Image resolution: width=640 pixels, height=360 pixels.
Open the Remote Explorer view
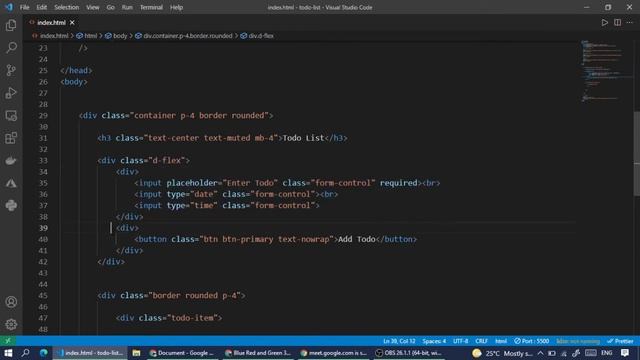pyautogui.click(x=11, y=116)
